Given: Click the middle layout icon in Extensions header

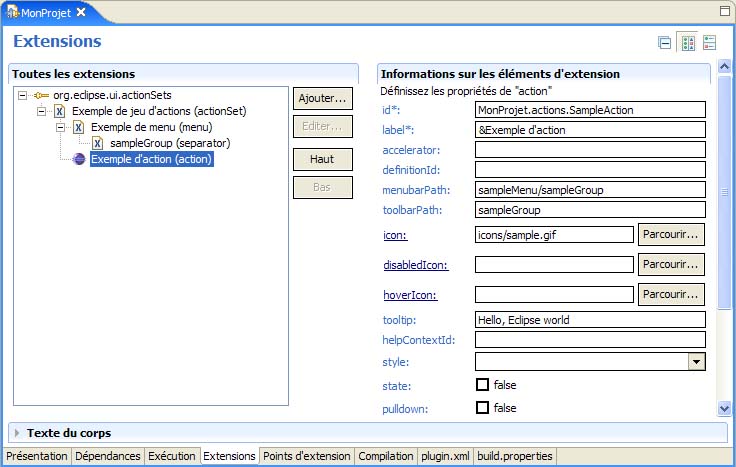Looking at the screenshot, I should click(x=687, y=42).
